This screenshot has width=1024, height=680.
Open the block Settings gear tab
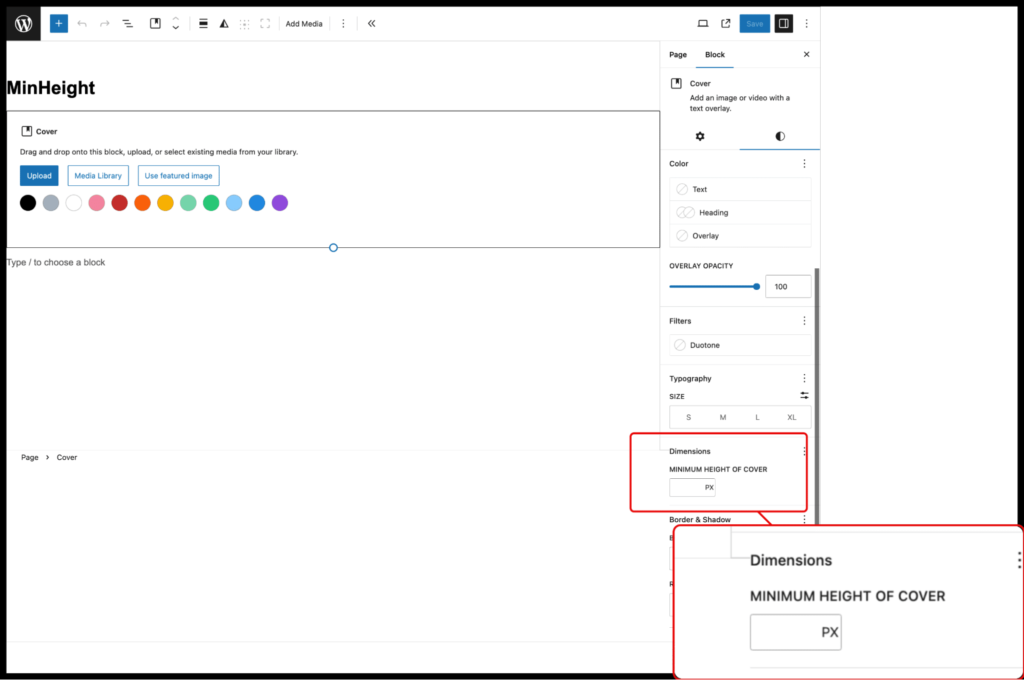(700, 136)
